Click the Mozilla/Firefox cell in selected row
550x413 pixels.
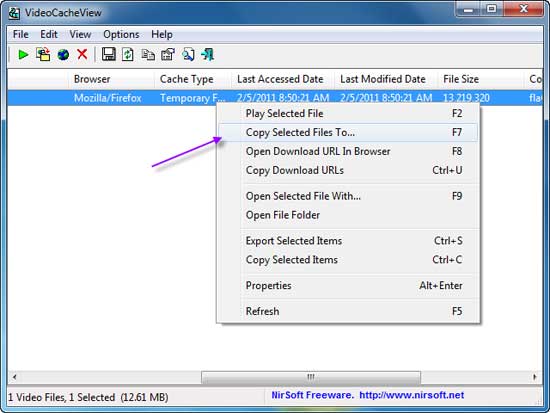click(108, 98)
